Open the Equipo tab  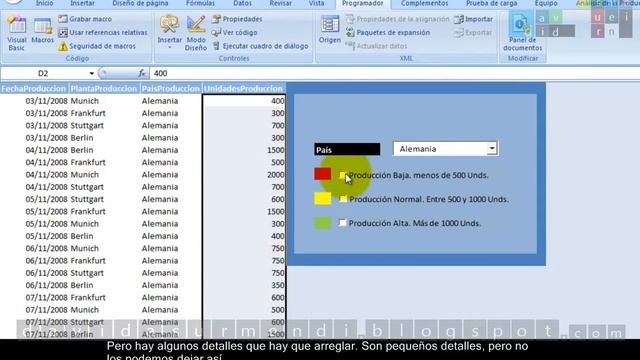point(546,3)
